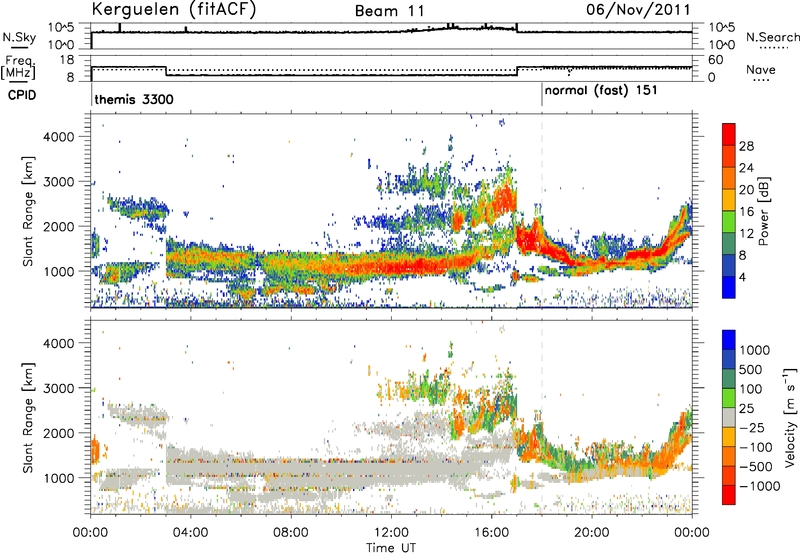The height and width of the screenshot is (554, 800).
Task: Click the 'Slant Range [km]' label of power panel
Action: click(x=28, y=211)
